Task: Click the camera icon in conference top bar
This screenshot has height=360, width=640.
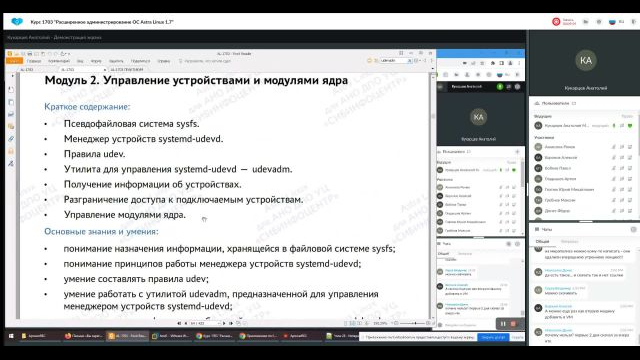Action: [x=586, y=22]
